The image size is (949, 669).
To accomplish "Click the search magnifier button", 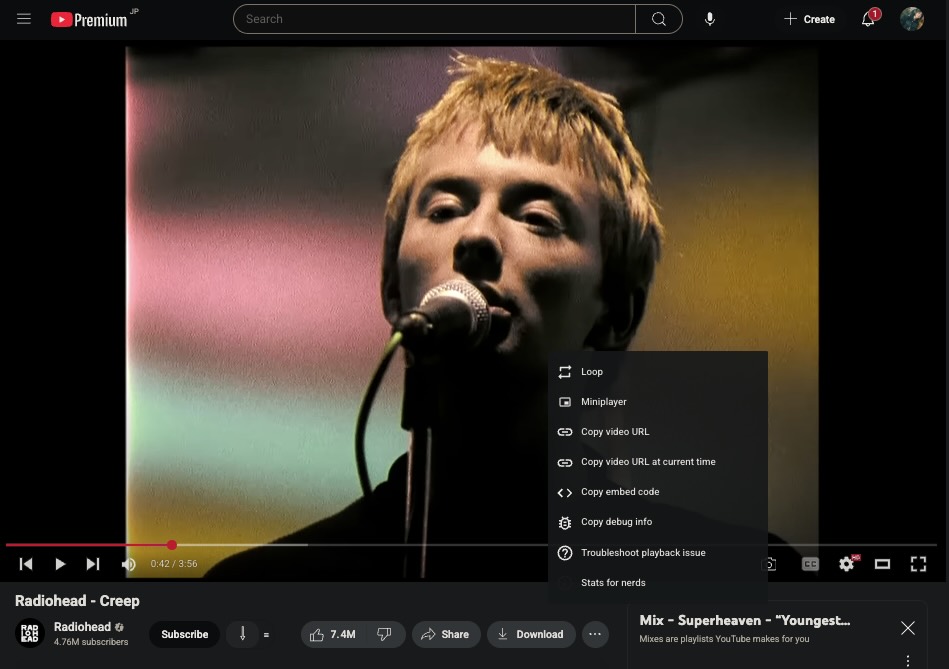I will click(x=658, y=19).
